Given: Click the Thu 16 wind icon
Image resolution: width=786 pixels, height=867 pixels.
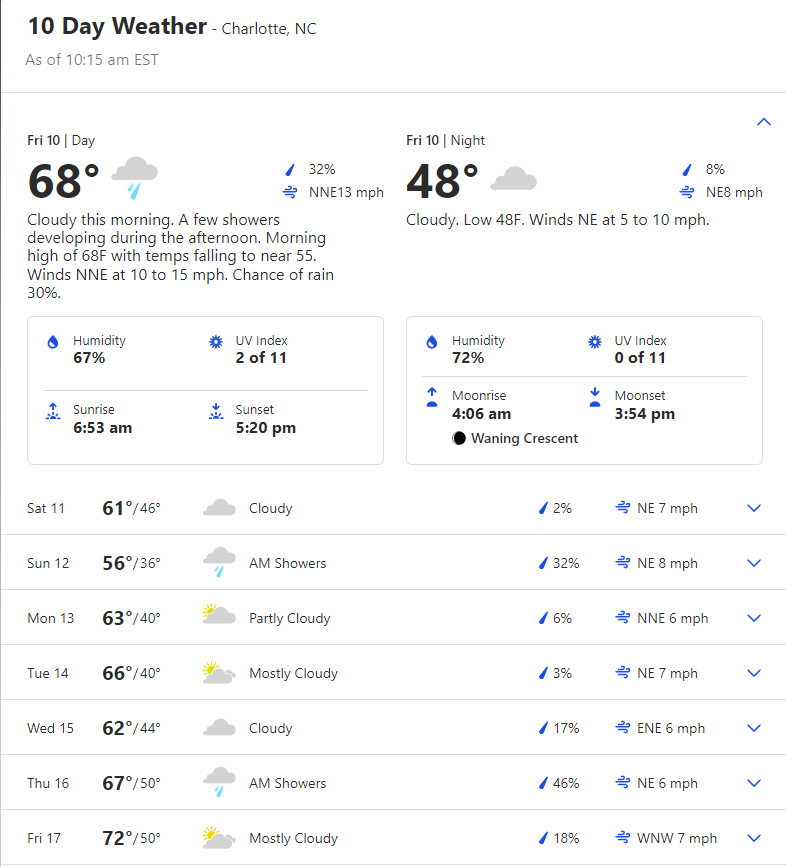Looking at the screenshot, I should (x=623, y=782).
